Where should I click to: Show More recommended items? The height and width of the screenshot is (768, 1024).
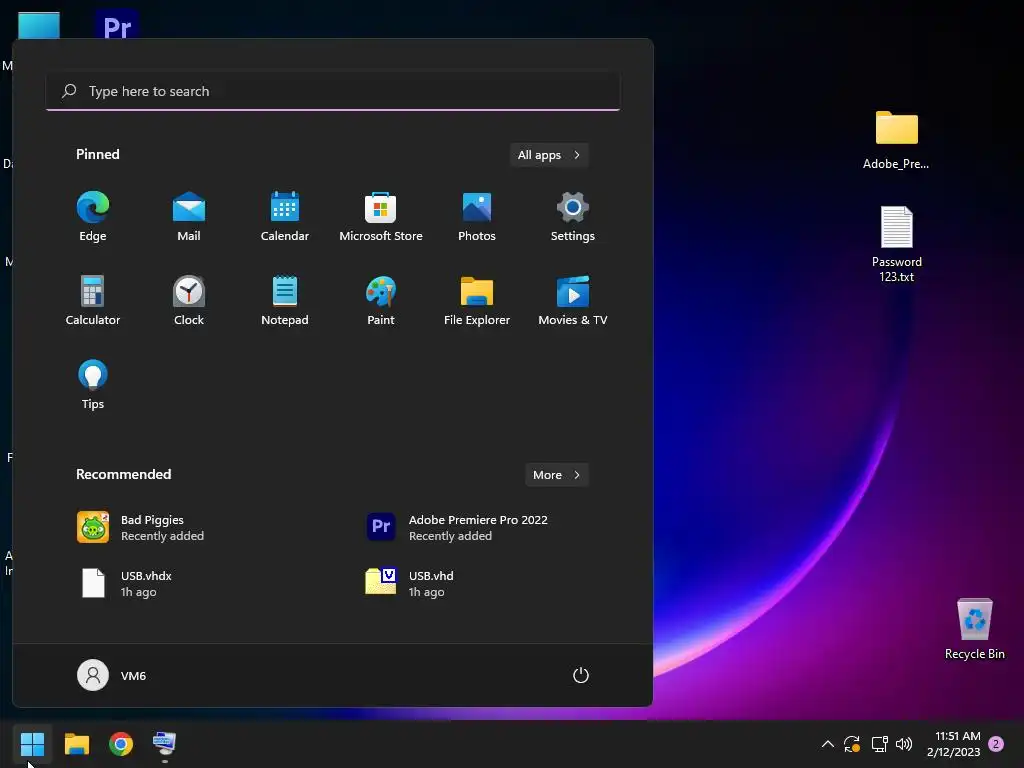click(556, 475)
